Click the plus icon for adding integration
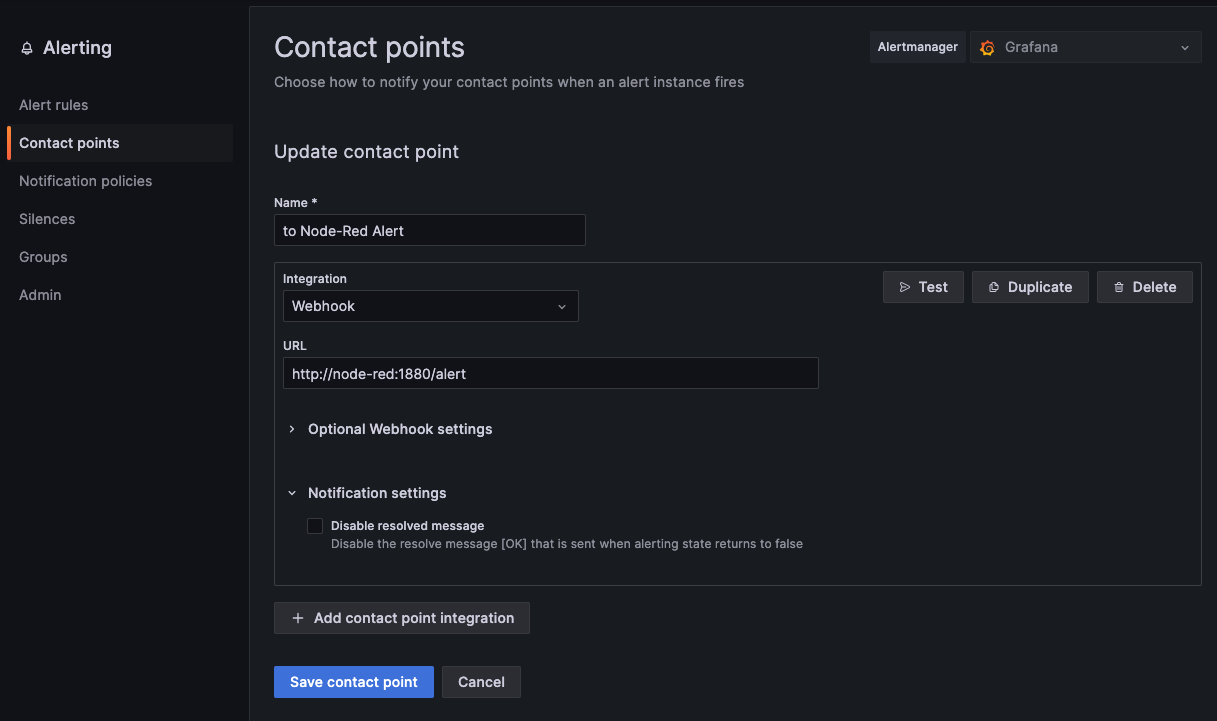 297,618
